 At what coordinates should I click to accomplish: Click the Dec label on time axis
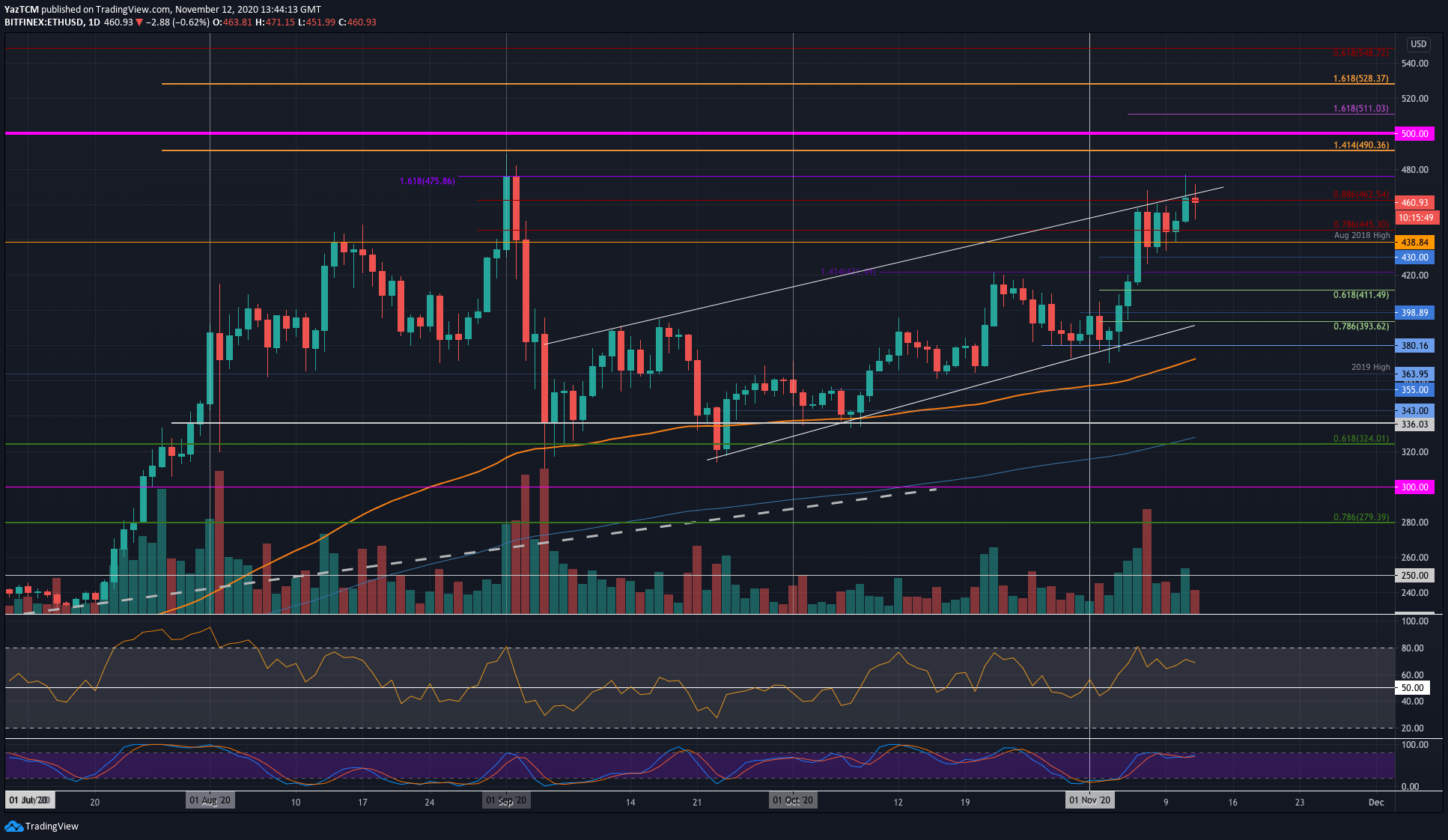(1376, 802)
